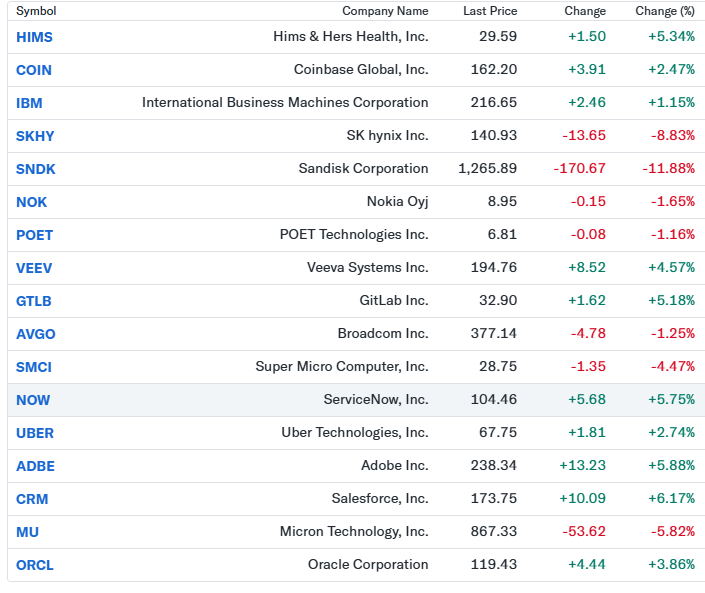Viewport: 705px width, 593px height.
Task: Click the change value +5.68
Action: point(587,399)
